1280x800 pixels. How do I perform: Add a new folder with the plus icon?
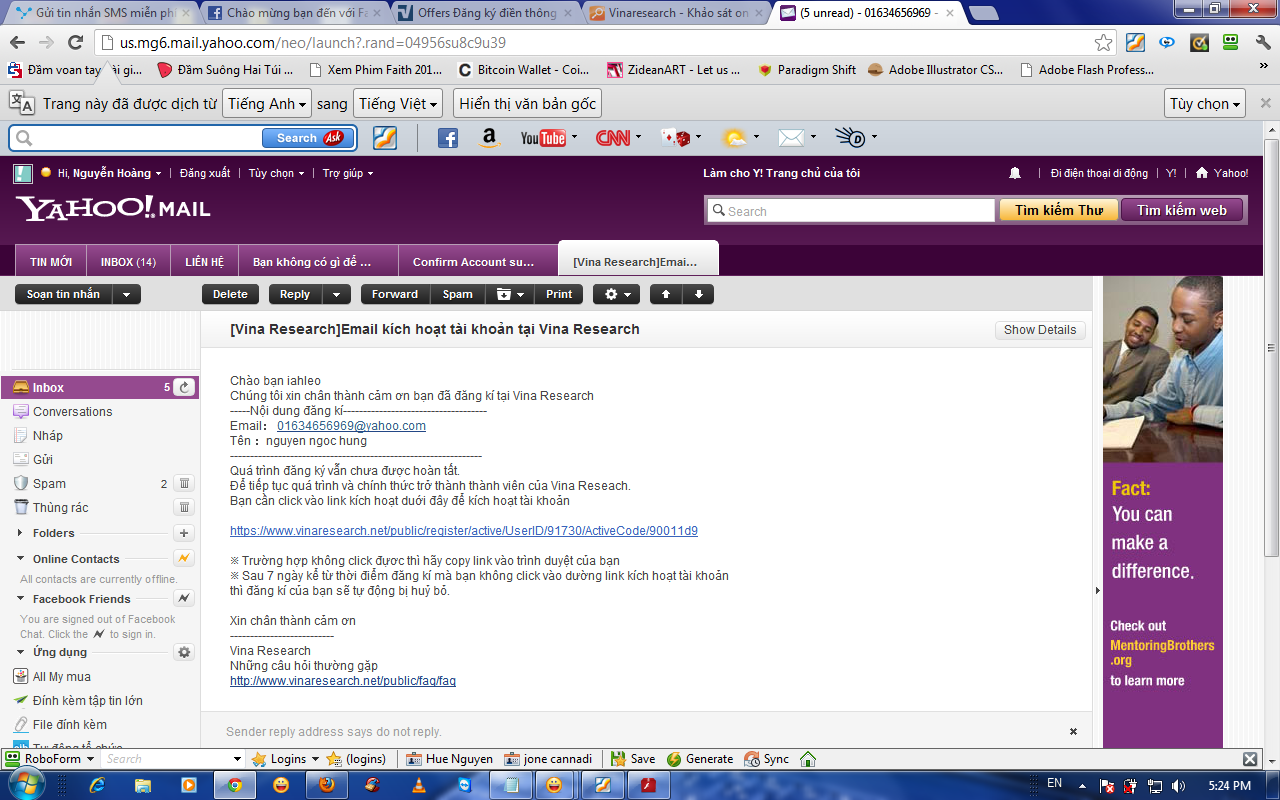[x=184, y=533]
